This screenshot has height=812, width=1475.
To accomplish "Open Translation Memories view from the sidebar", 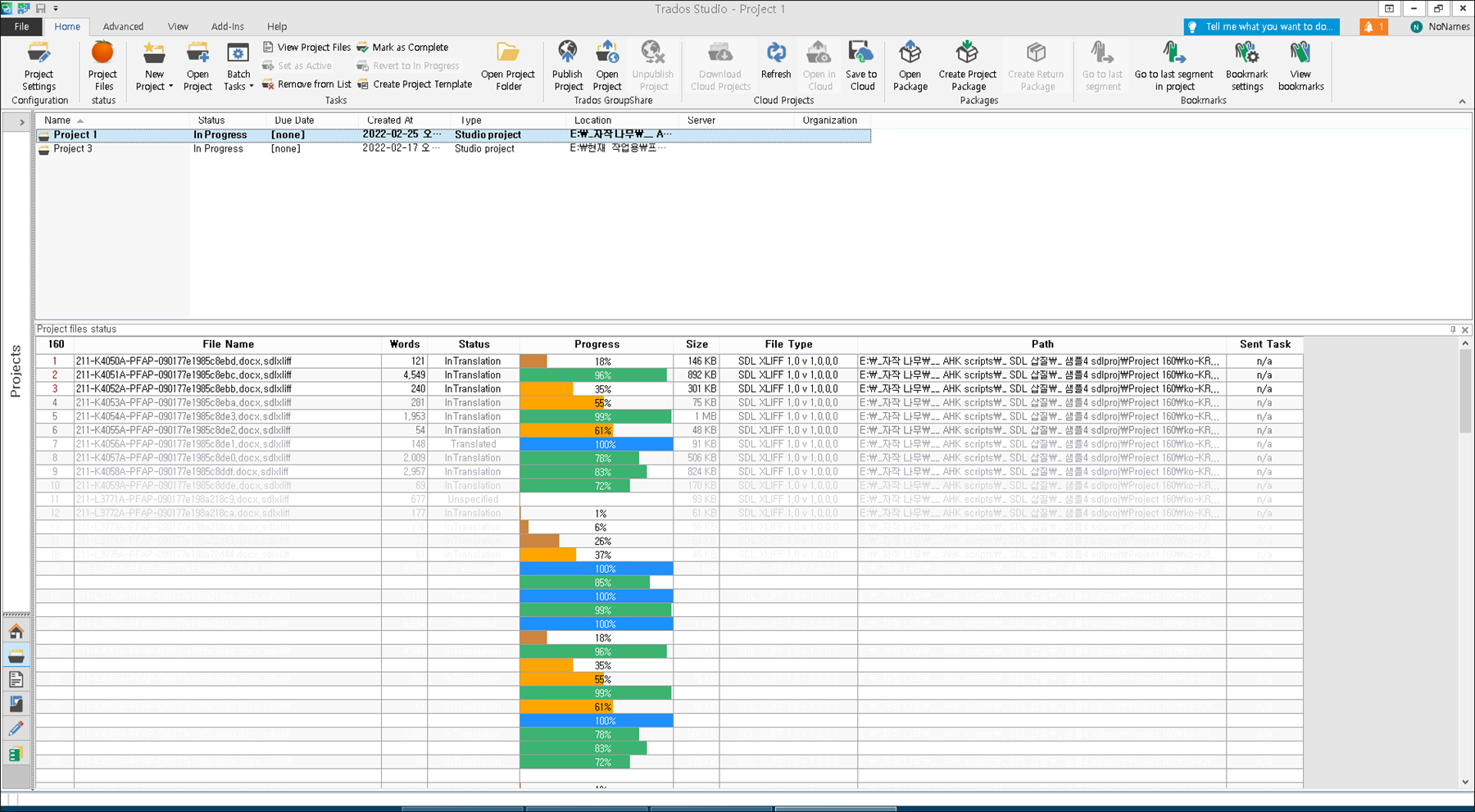I will pyautogui.click(x=15, y=754).
